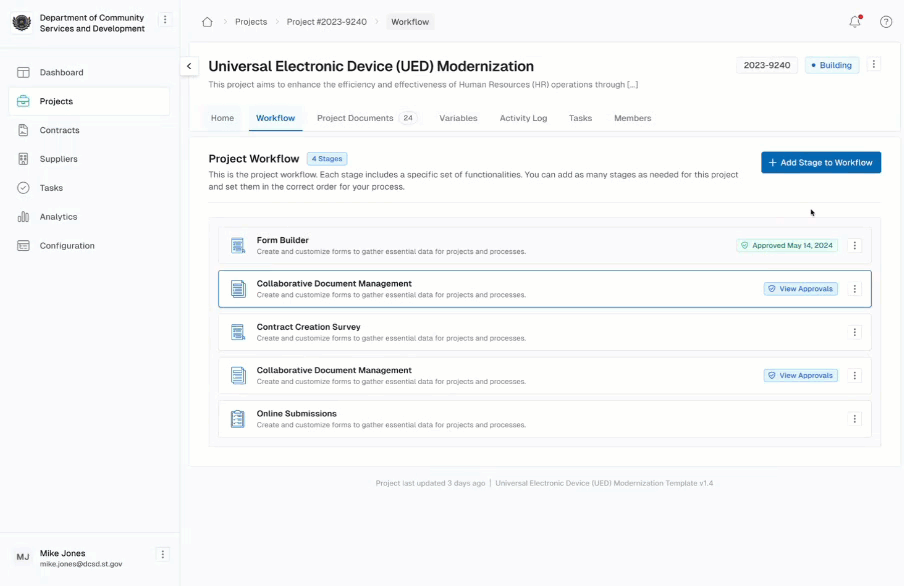Open the project header three-dot menu
Screen dimensions: 904x586
[x=874, y=65]
